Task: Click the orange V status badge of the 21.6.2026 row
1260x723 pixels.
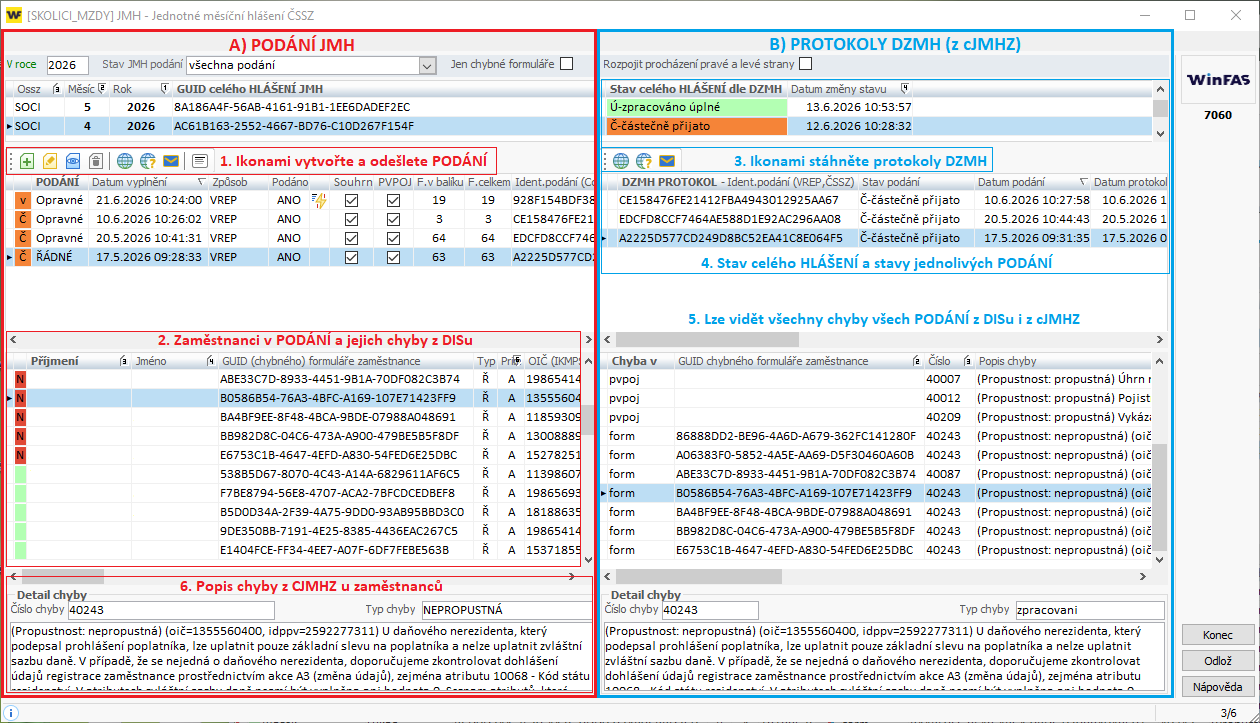Action: pos(22,200)
